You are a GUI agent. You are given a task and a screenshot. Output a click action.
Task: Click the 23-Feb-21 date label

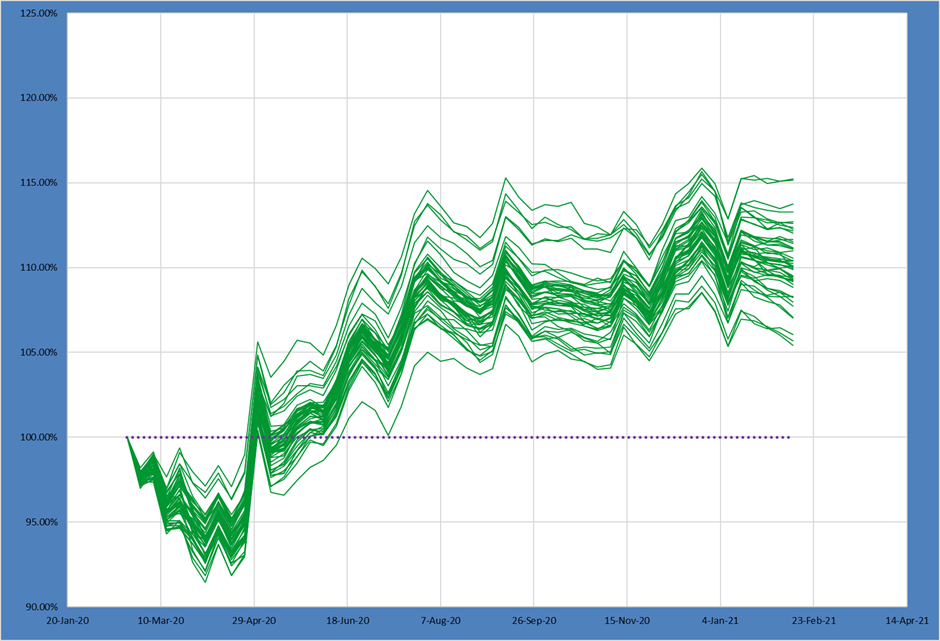[x=814, y=621]
